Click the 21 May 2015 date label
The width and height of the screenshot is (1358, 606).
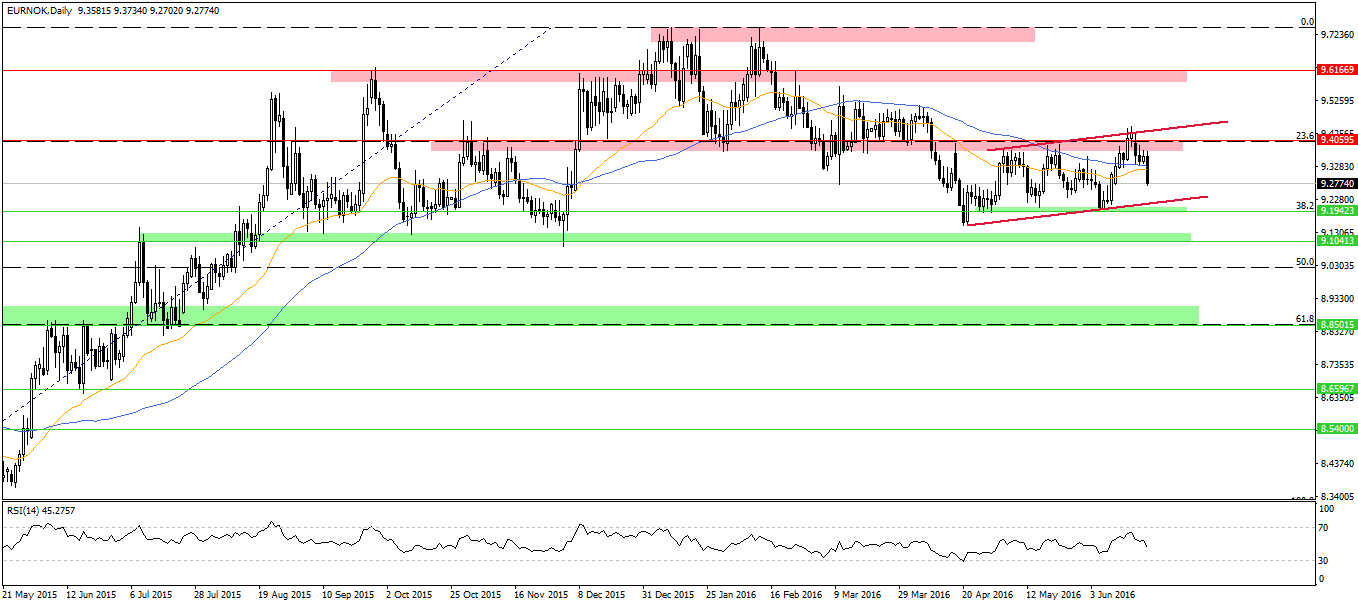29,594
